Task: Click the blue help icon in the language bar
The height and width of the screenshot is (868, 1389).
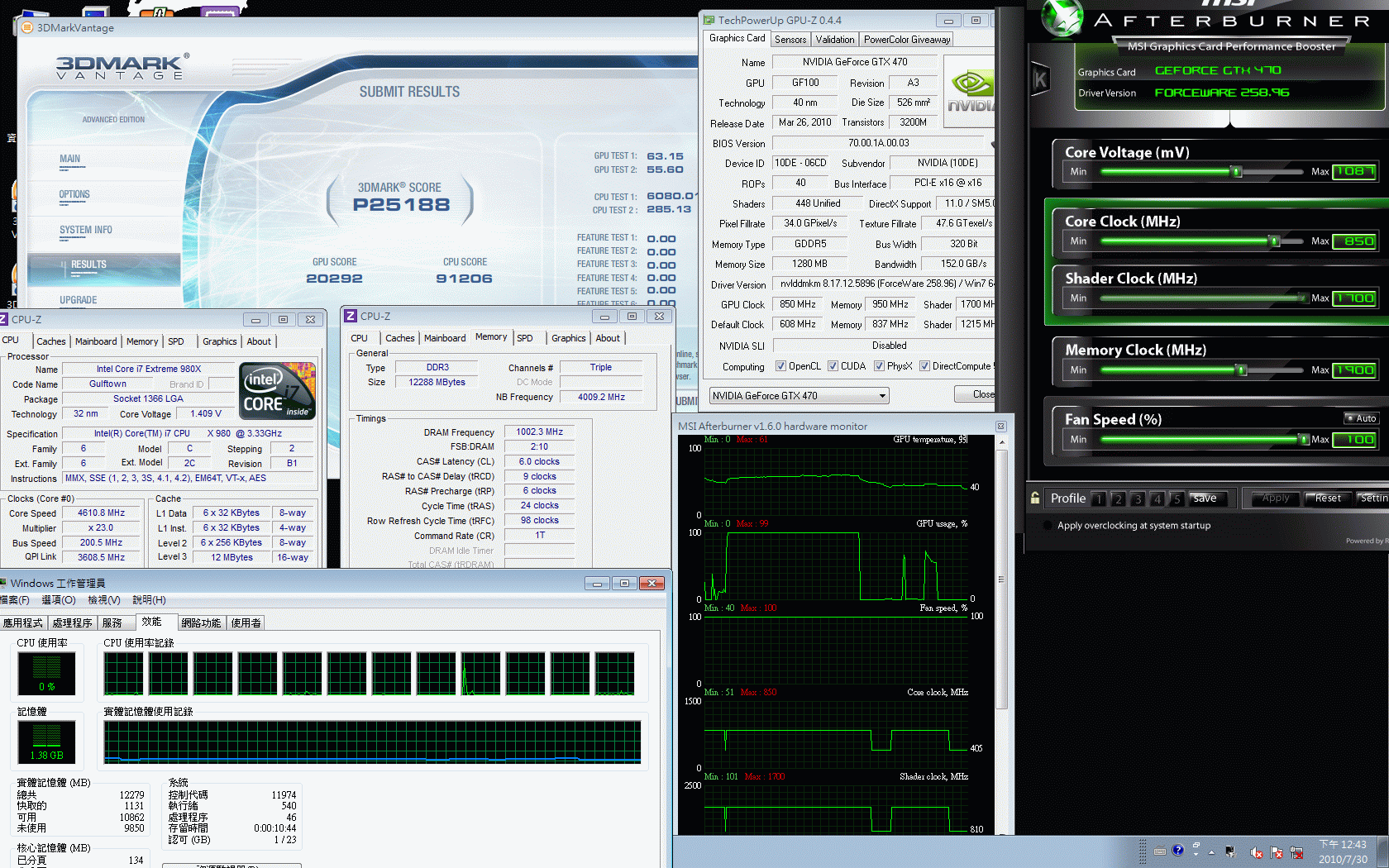Action: point(1178,850)
